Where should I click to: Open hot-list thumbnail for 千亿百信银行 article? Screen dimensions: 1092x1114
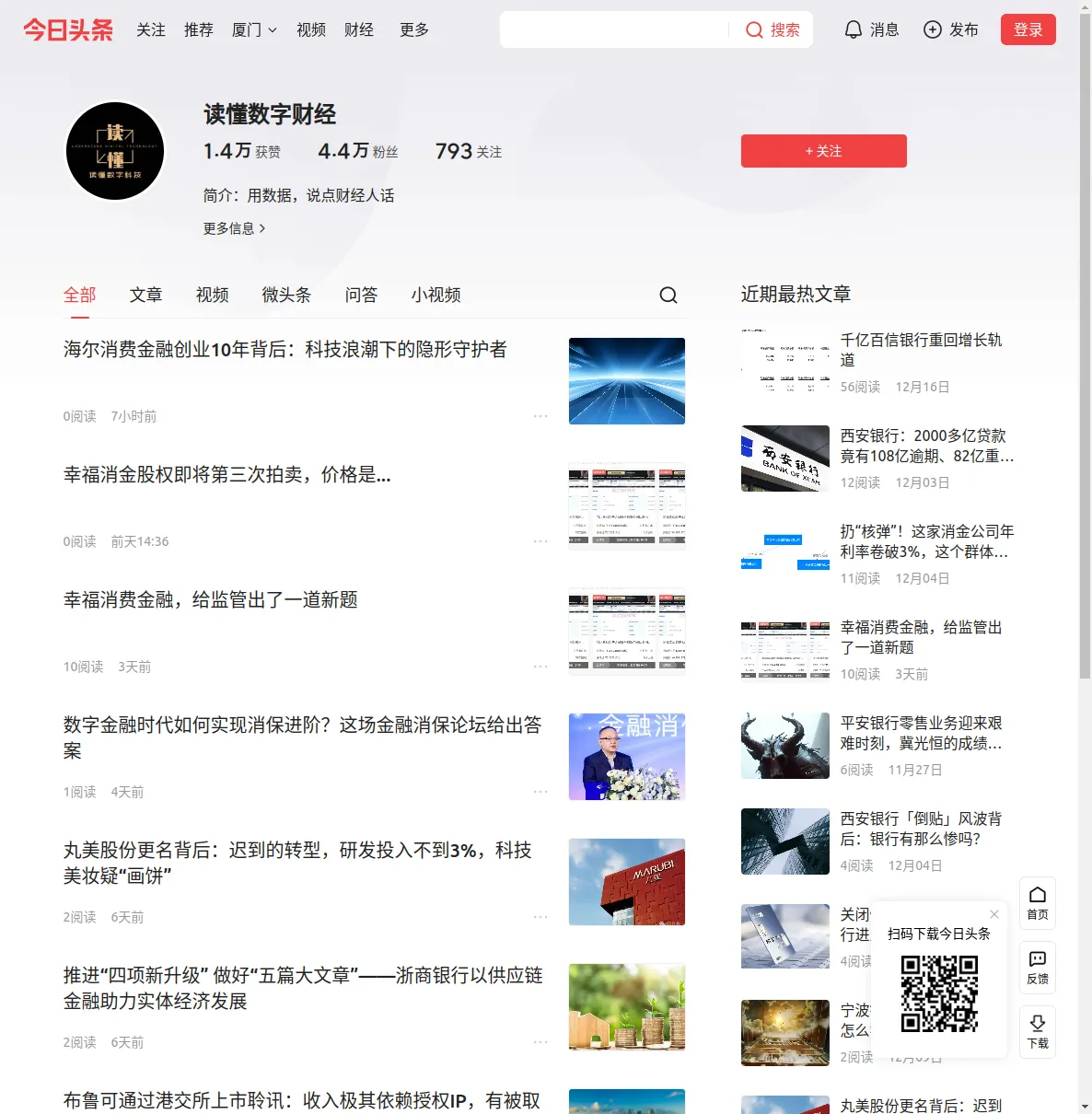(785, 363)
